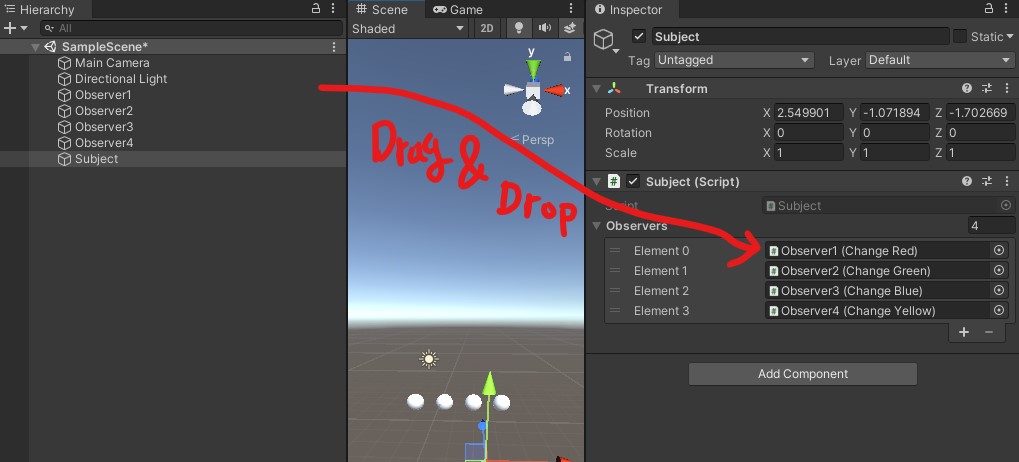Toggle 2D view mode
This screenshot has height=462, width=1019.
pos(487,29)
